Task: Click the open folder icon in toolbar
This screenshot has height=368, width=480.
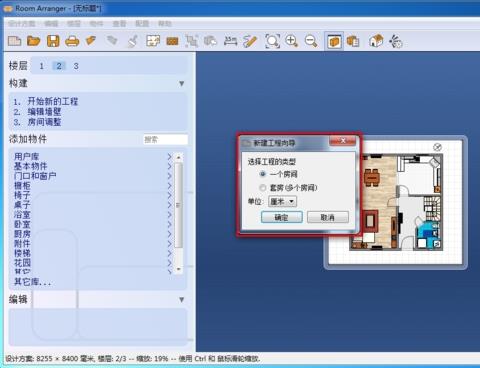Action: [x=33, y=41]
